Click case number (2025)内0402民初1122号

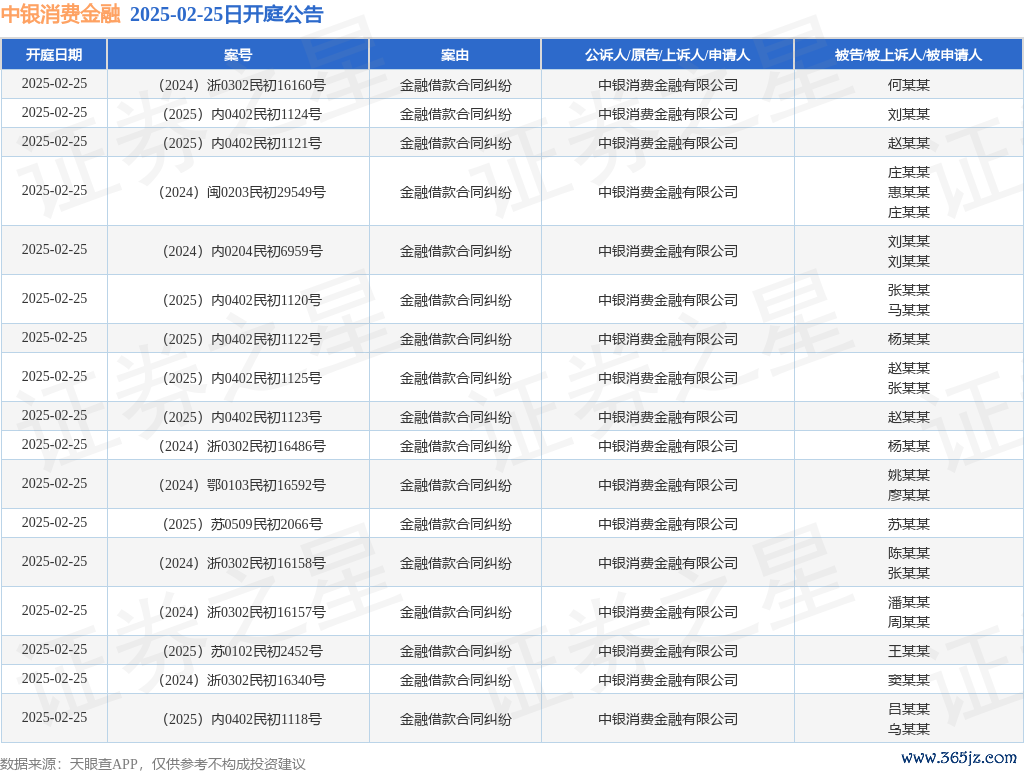coord(242,339)
